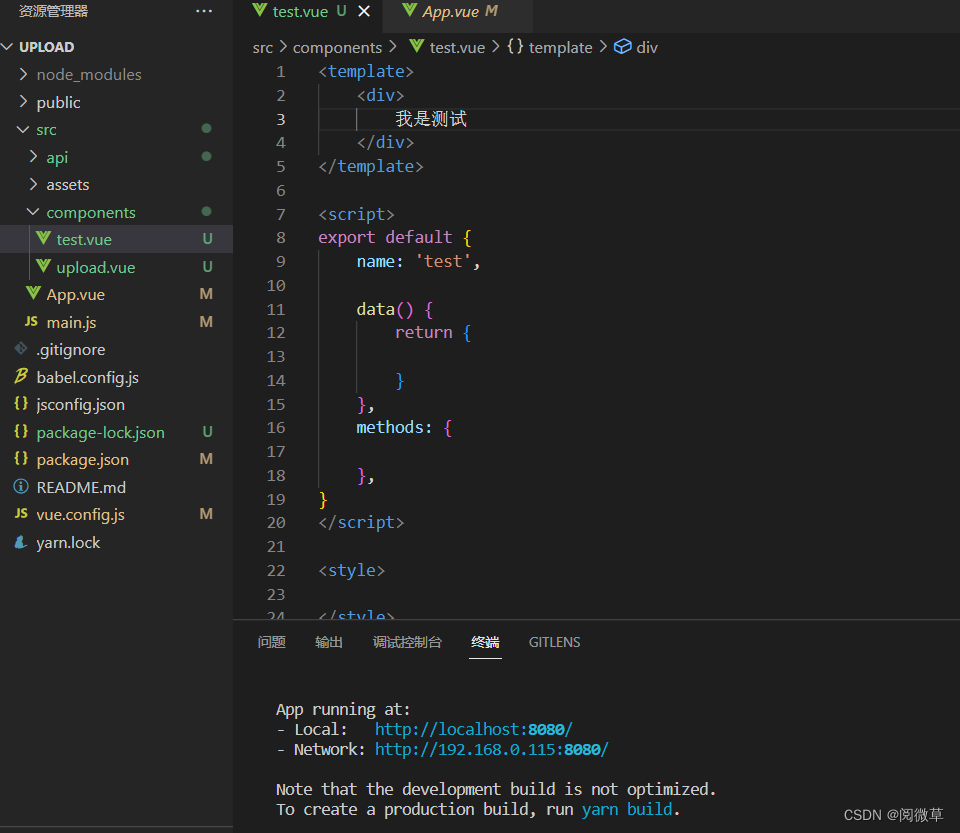The image size is (960, 833).
Task: Switch to the GITLENS panel tab
Action: [554, 642]
